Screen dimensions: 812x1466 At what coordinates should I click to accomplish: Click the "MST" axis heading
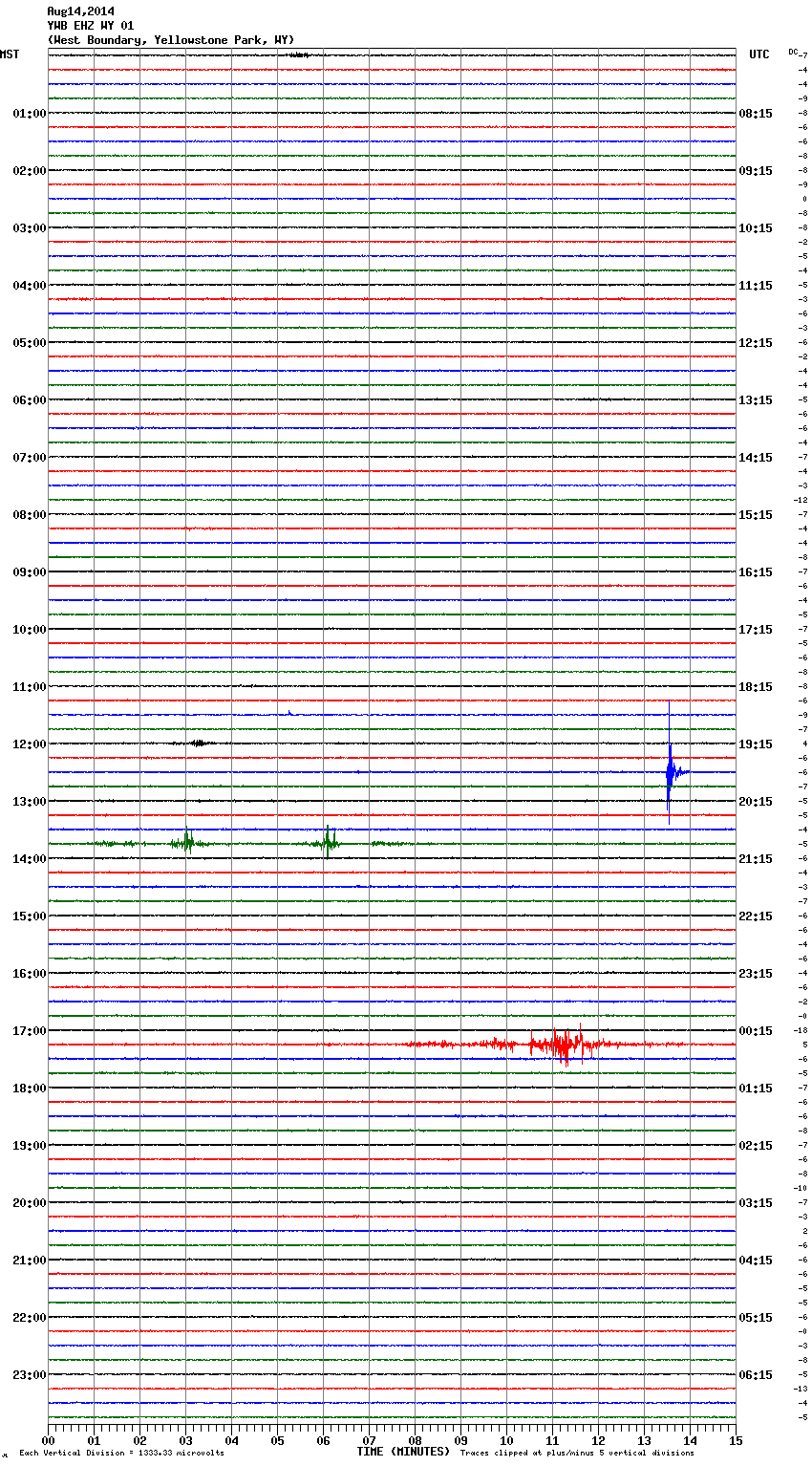point(10,54)
